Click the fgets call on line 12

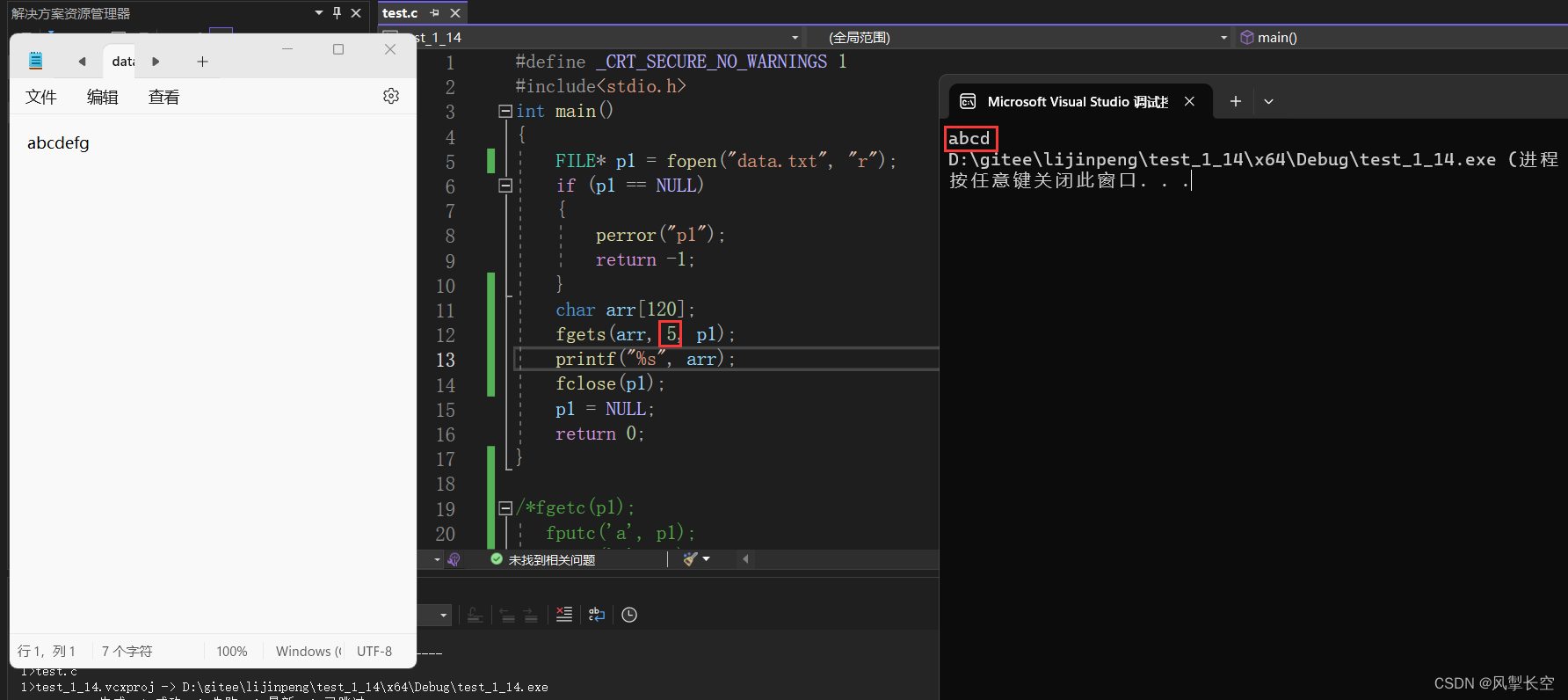tap(645, 334)
